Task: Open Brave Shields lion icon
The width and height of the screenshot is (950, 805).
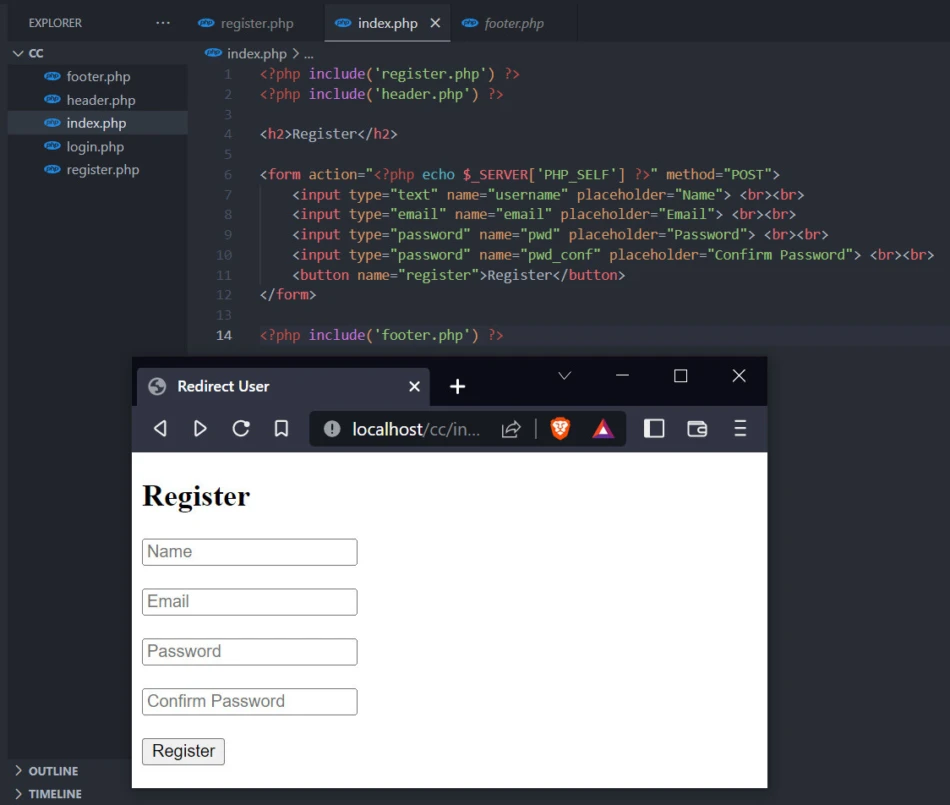Action: click(561, 429)
